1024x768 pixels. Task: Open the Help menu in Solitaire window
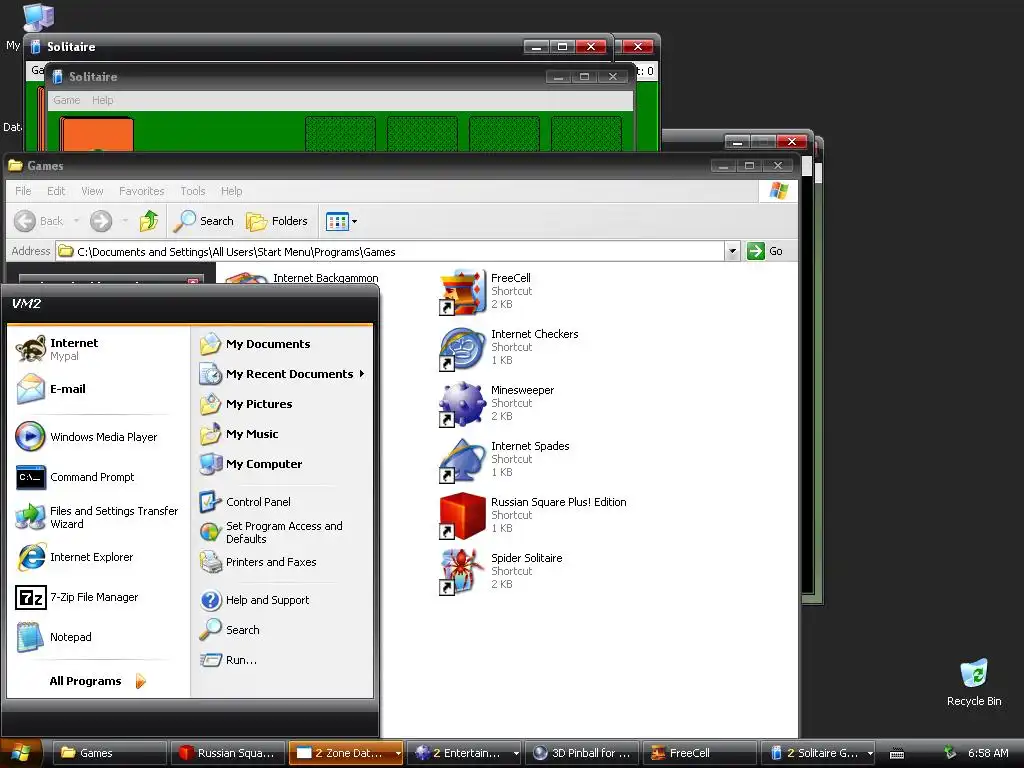coord(103,100)
